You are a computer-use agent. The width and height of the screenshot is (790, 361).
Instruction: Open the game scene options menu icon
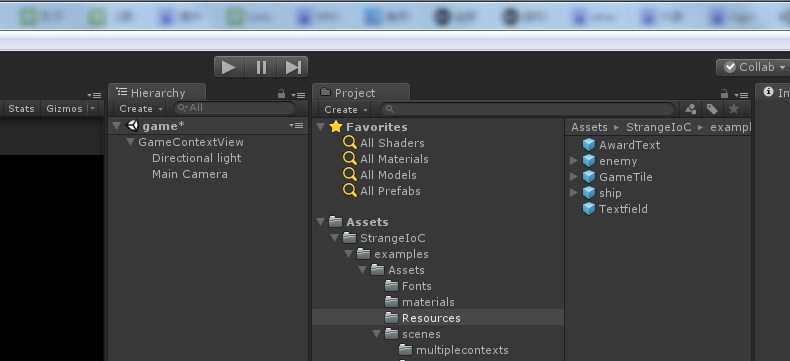pos(297,125)
